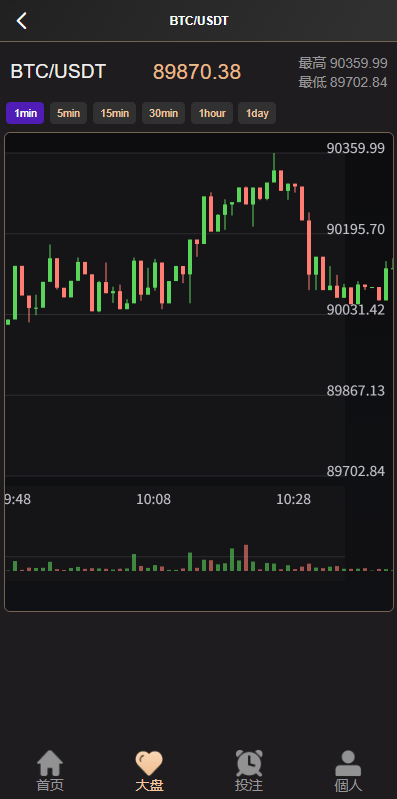Click the current price 89870.38
Image resolution: width=397 pixels, height=799 pixels.
tap(197, 72)
